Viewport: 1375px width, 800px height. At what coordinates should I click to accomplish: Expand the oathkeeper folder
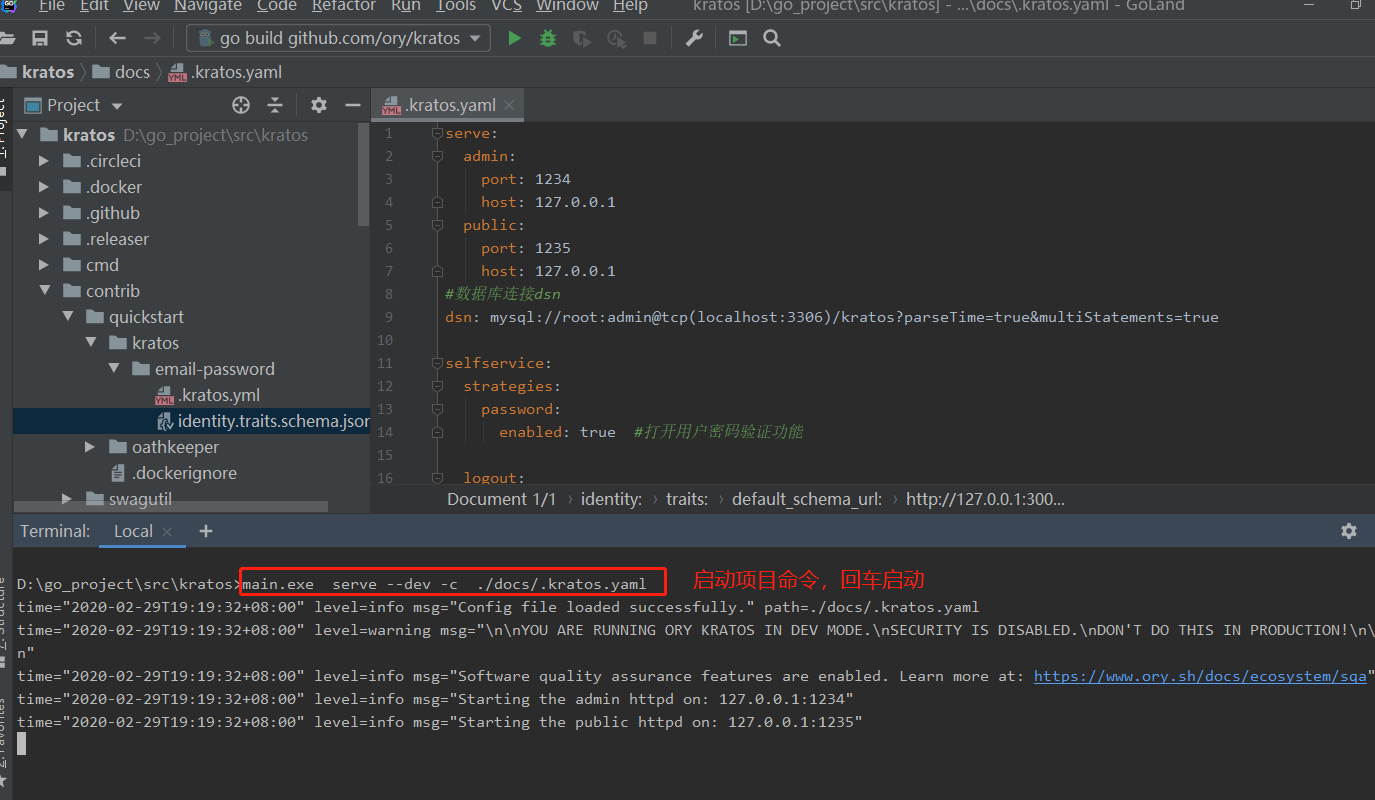coord(90,447)
